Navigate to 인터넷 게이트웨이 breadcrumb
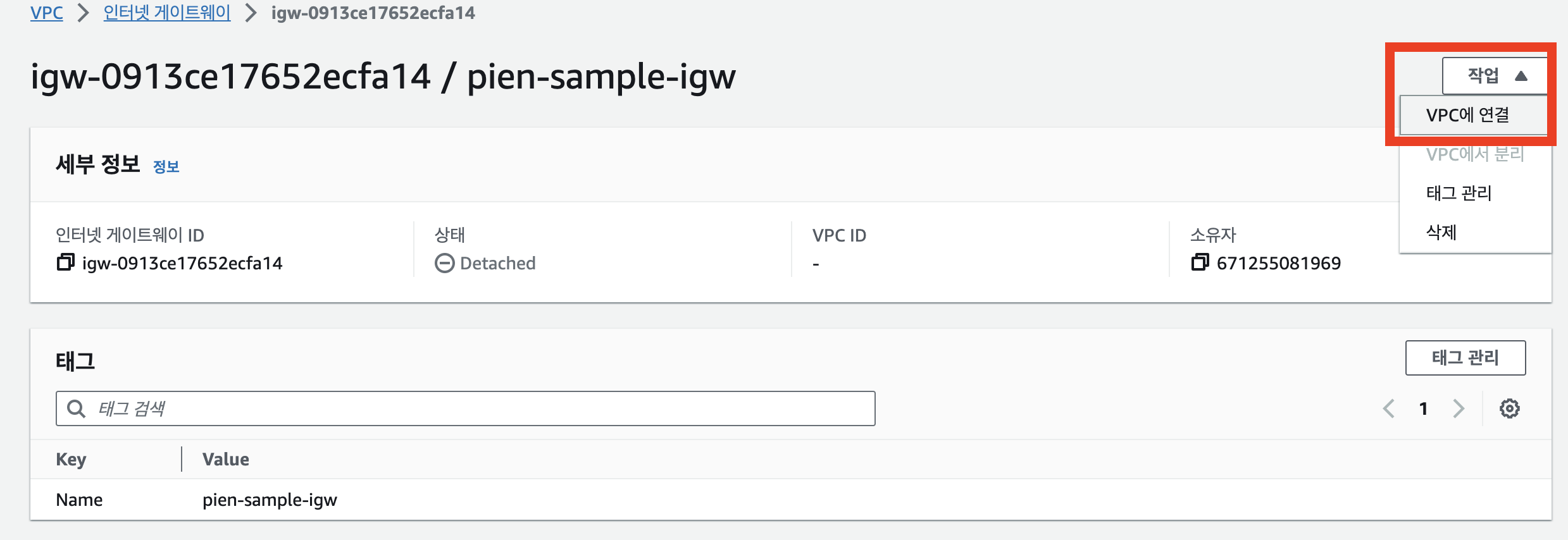1568x540 pixels. 167,13
